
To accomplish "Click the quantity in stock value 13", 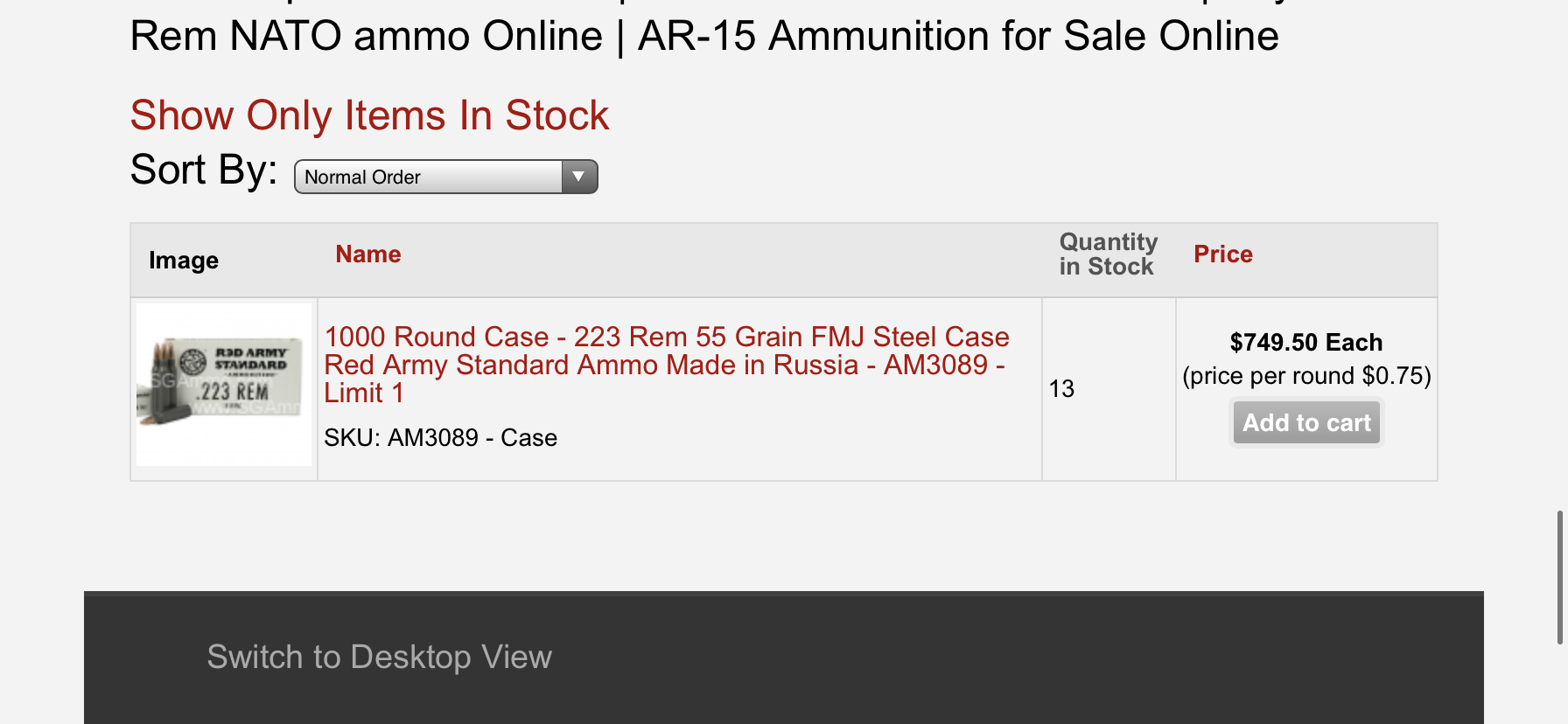I will (x=1061, y=389).
